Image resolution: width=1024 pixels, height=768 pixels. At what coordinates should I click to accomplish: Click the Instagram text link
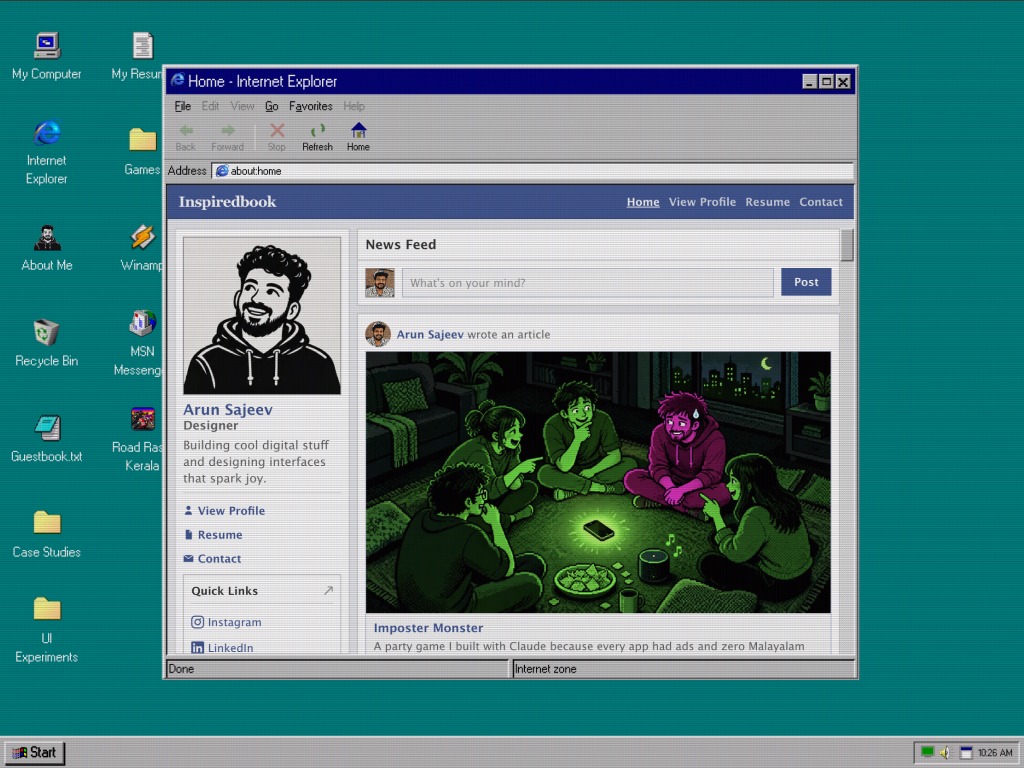(x=234, y=622)
